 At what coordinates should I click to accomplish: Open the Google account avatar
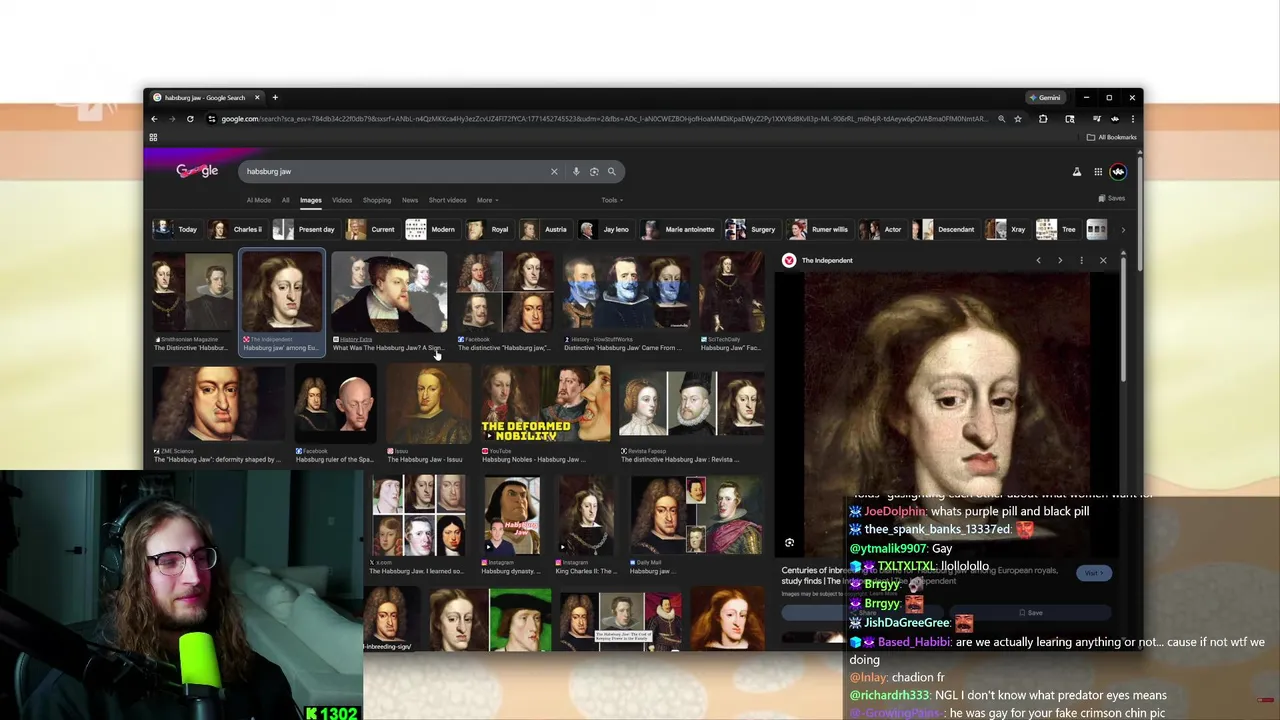point(1118,172)
